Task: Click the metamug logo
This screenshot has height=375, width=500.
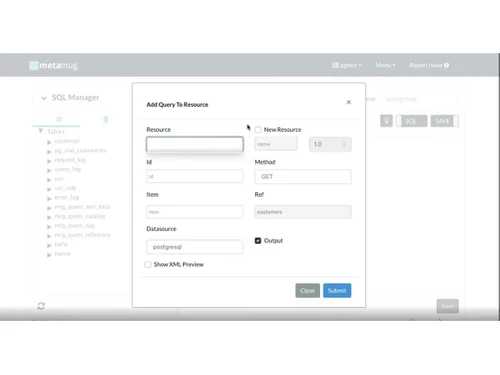Action: pos(53,65)
